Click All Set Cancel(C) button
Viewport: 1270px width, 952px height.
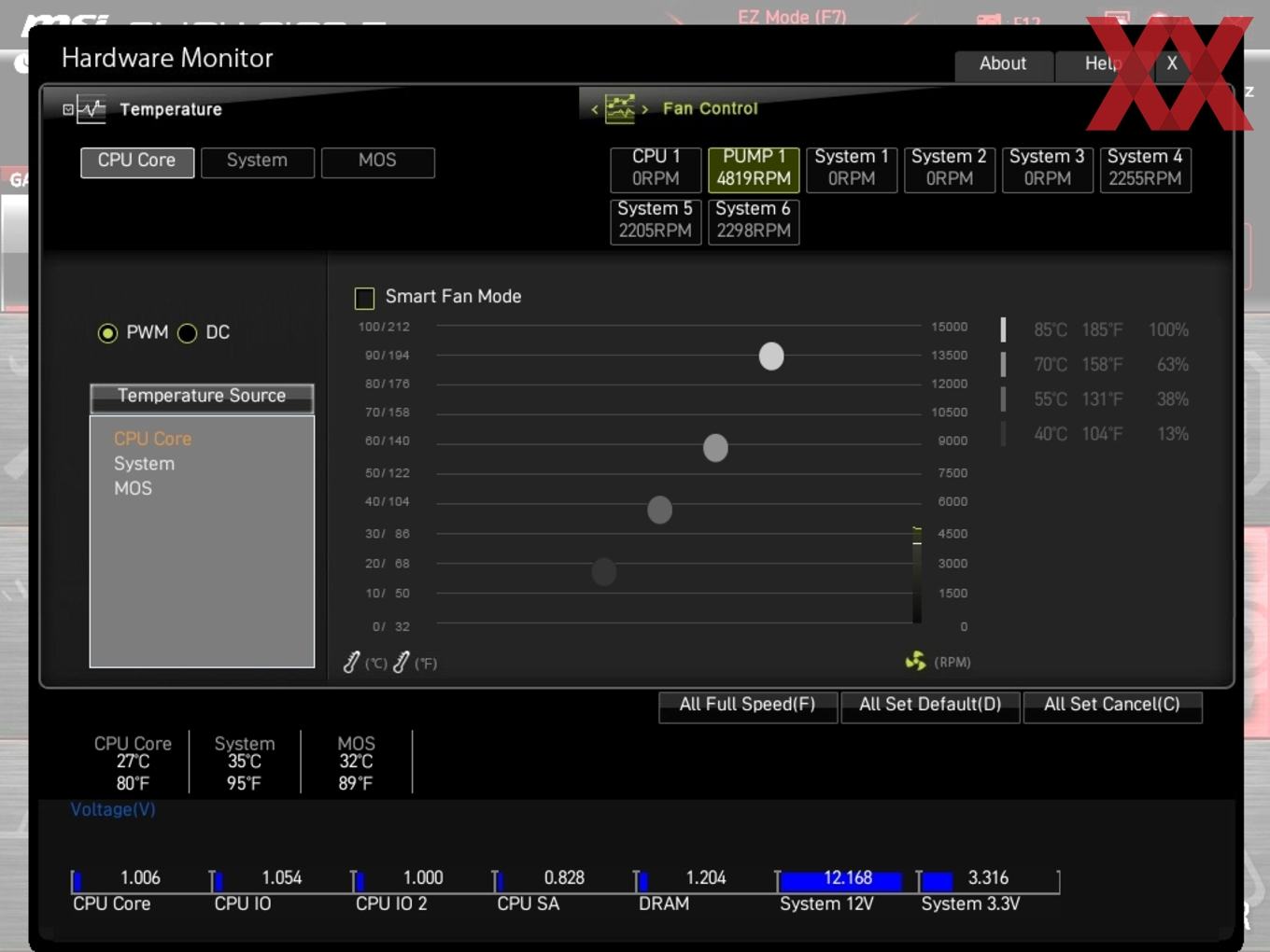(1112, 706)
